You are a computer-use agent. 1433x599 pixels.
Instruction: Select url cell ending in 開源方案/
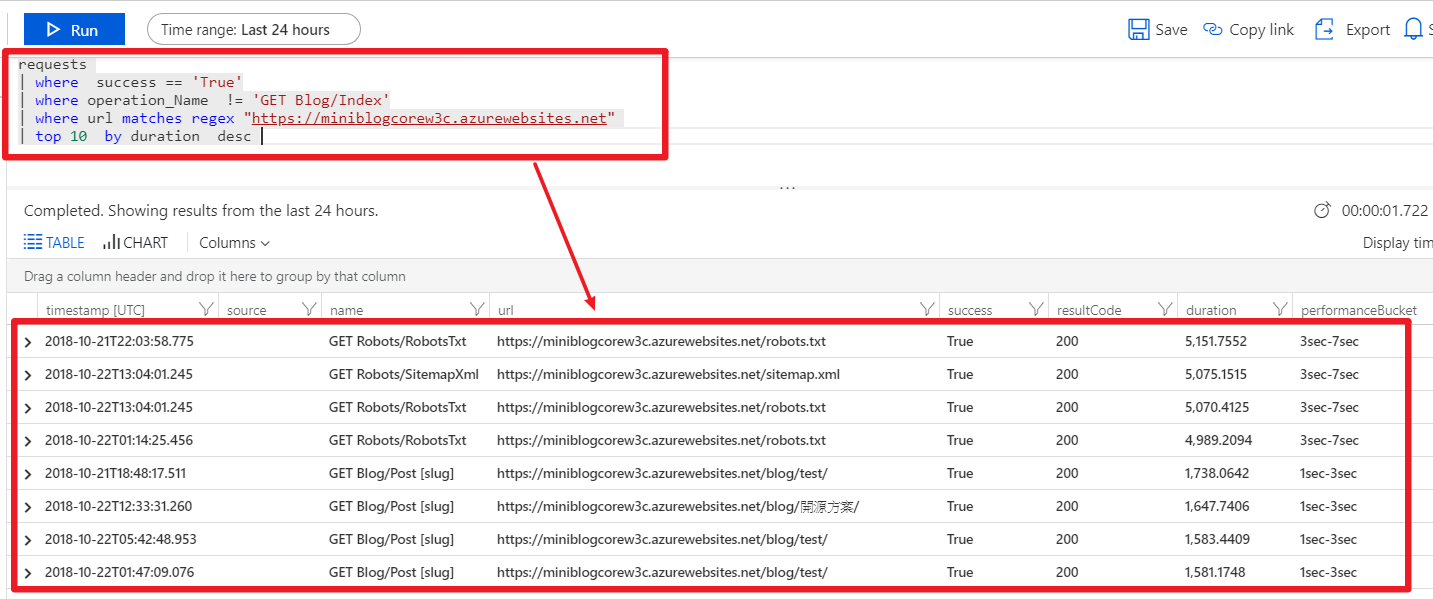click(678, 506)
